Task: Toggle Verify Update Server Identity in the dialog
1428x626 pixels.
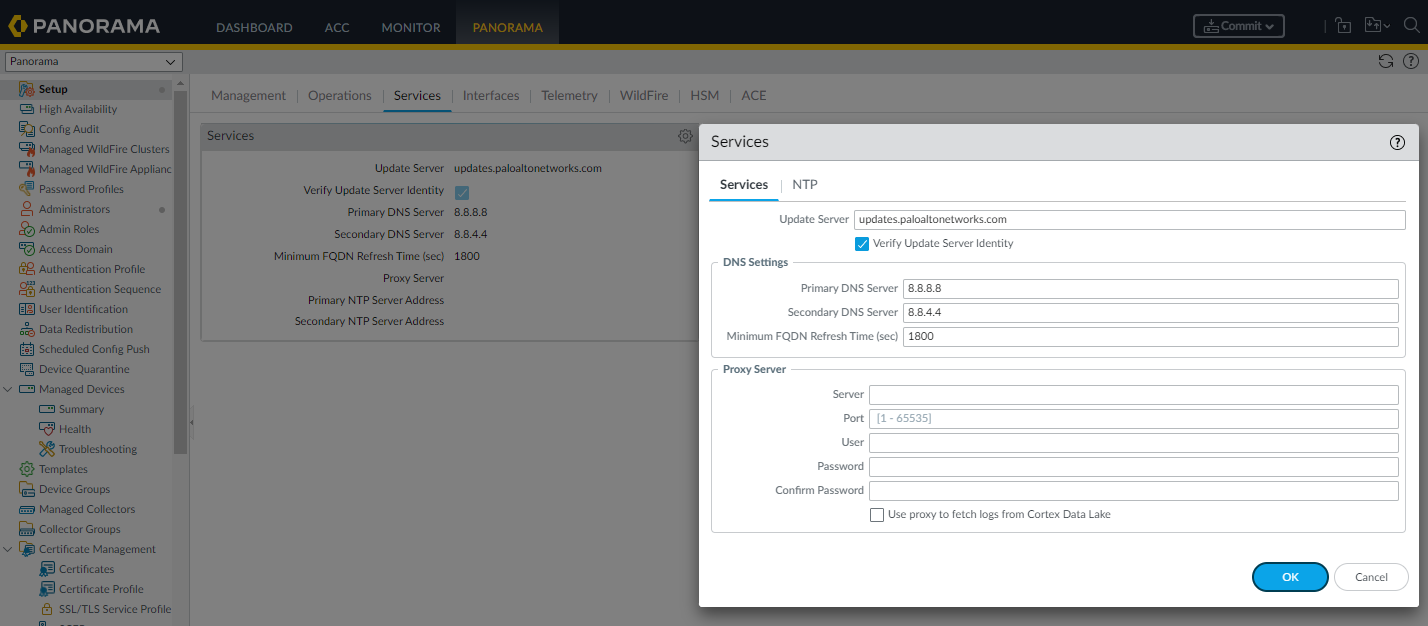Action: 862,243
